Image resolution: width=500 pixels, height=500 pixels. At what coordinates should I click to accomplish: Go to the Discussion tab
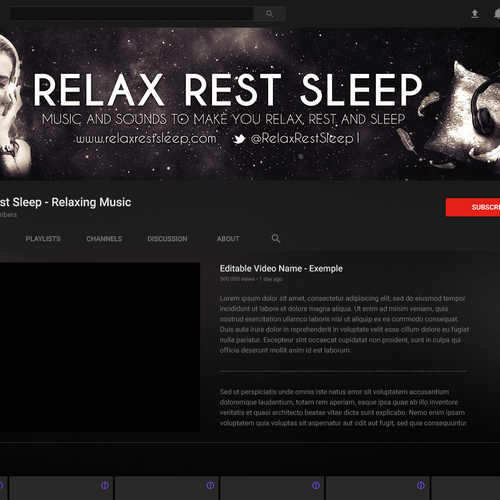pos(167,239)
